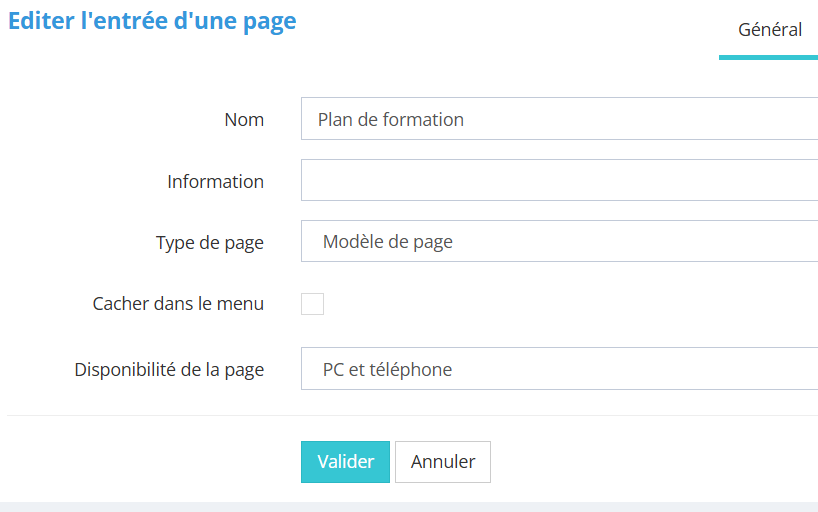Click the Type de page label
818x512 pixels.
209,243
